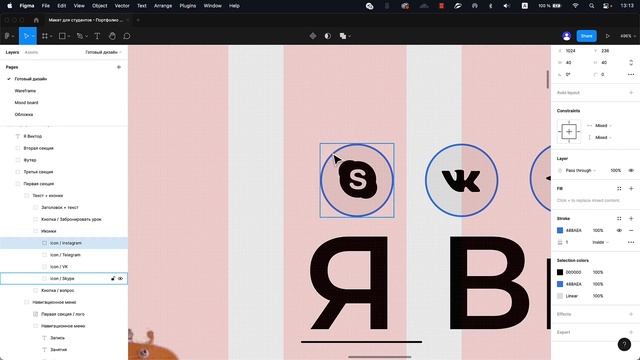Select the Wireframe page
Viewport: 640px width, 360px height.
click(25, 91)
